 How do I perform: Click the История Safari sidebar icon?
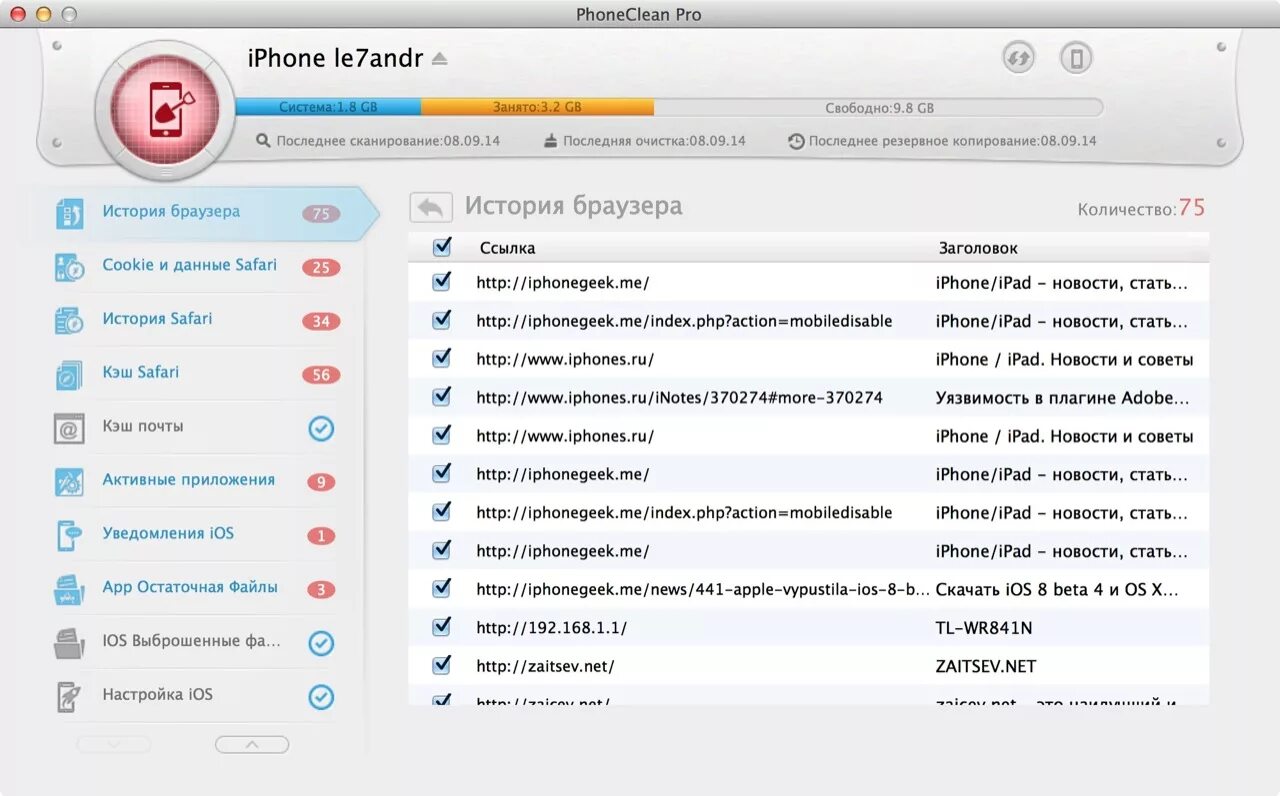point(69,321)
